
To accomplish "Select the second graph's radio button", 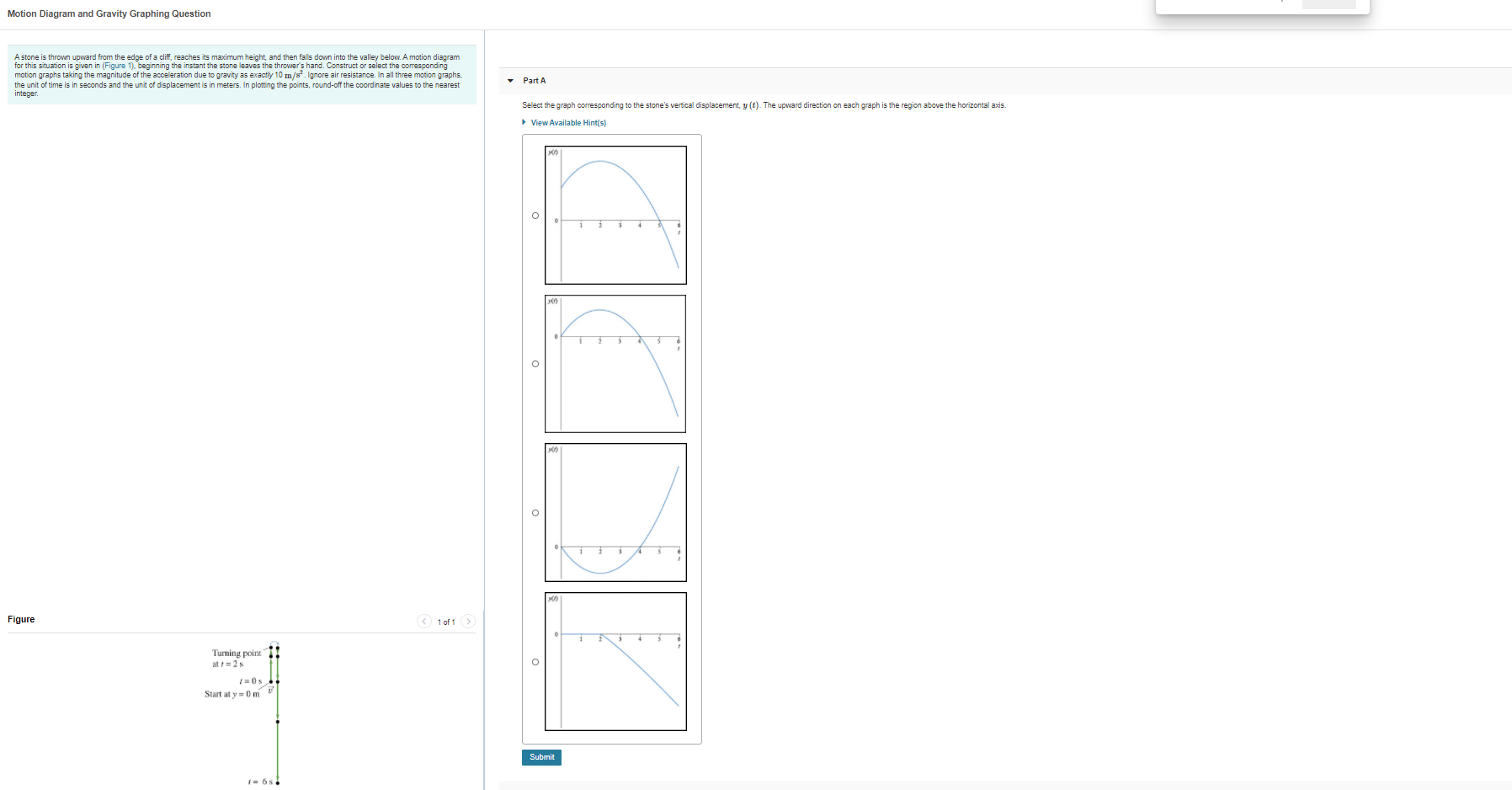I will (535, 364).
